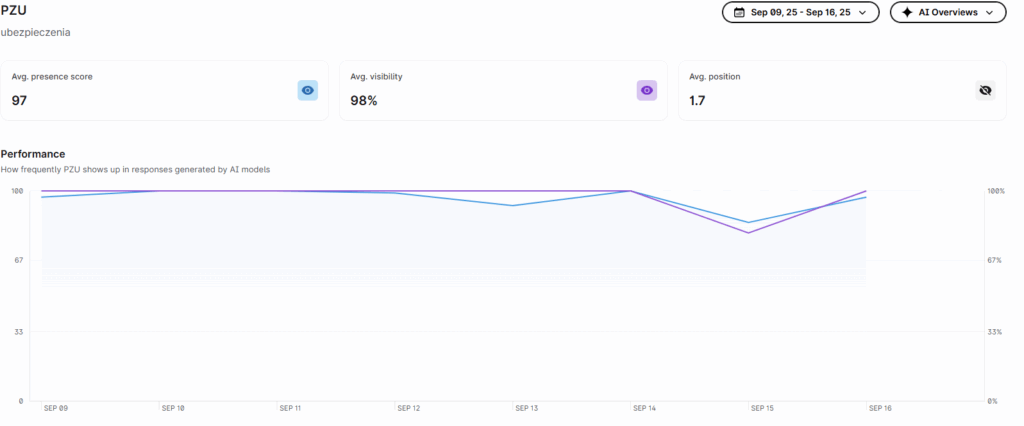Click chevron arrow in date range button
Screen dimensions: 1024x426
(862, 12)
